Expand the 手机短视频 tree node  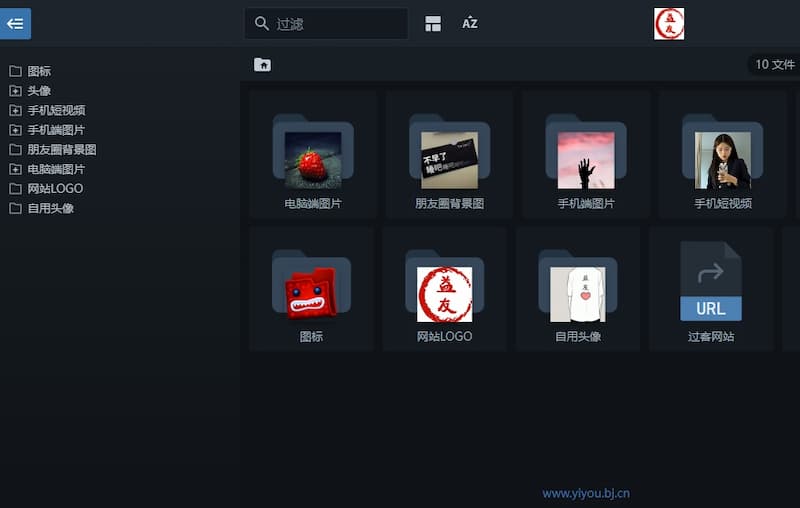coord(15,111)
